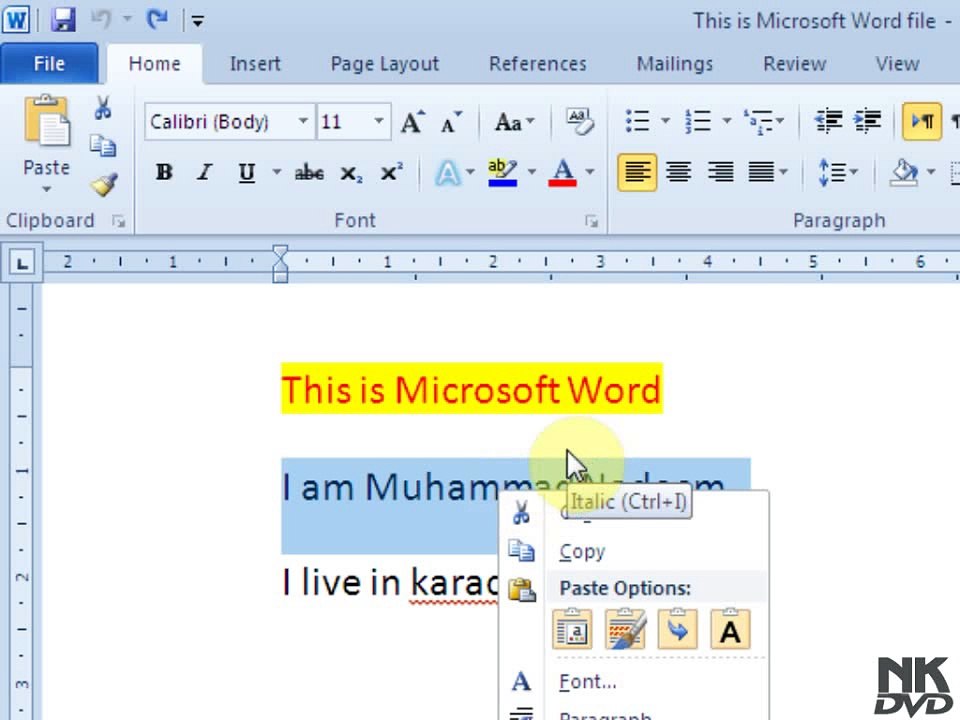Toggle Underline formatting
960x720 pixels.
[x=246, y=173]
